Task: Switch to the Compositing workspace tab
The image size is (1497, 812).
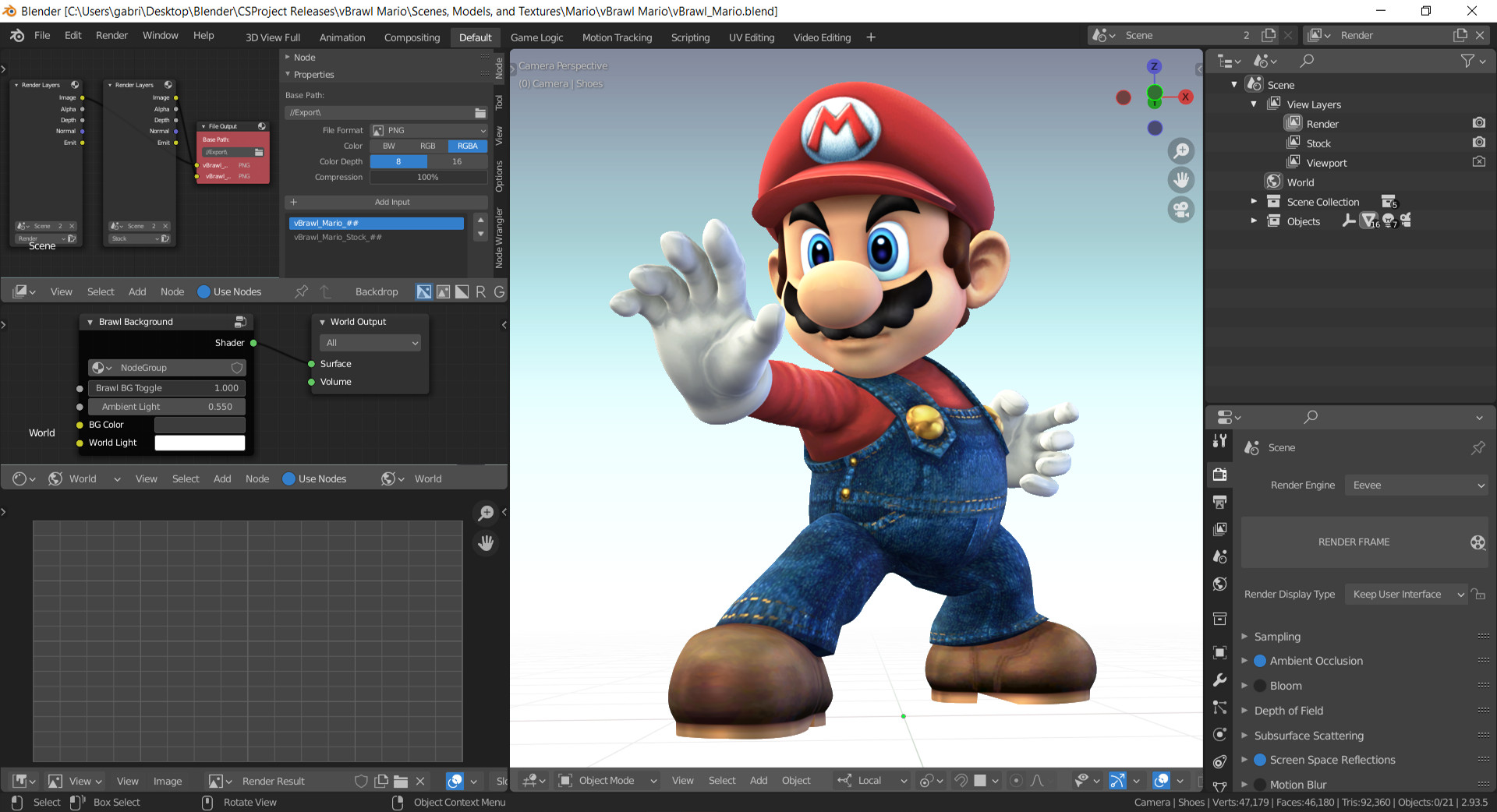Action: [412, 37]
